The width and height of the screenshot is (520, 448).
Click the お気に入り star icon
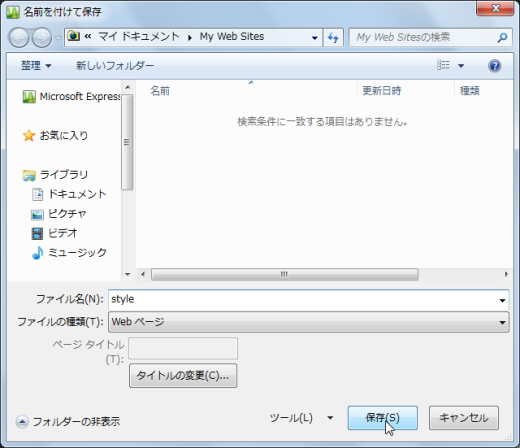coord(29,135)
